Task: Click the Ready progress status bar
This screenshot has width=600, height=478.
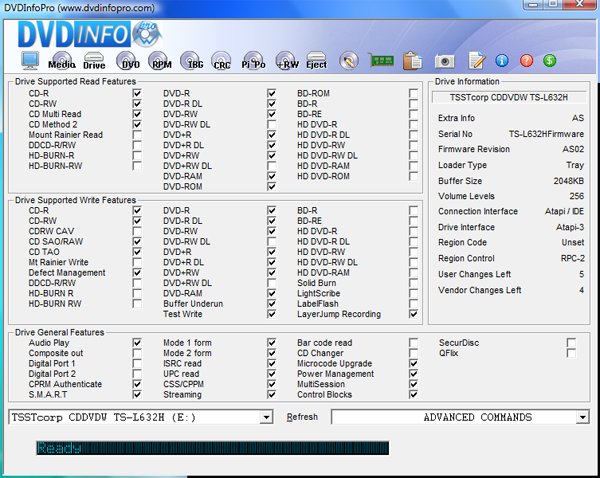Action: (x=213, y=448)
